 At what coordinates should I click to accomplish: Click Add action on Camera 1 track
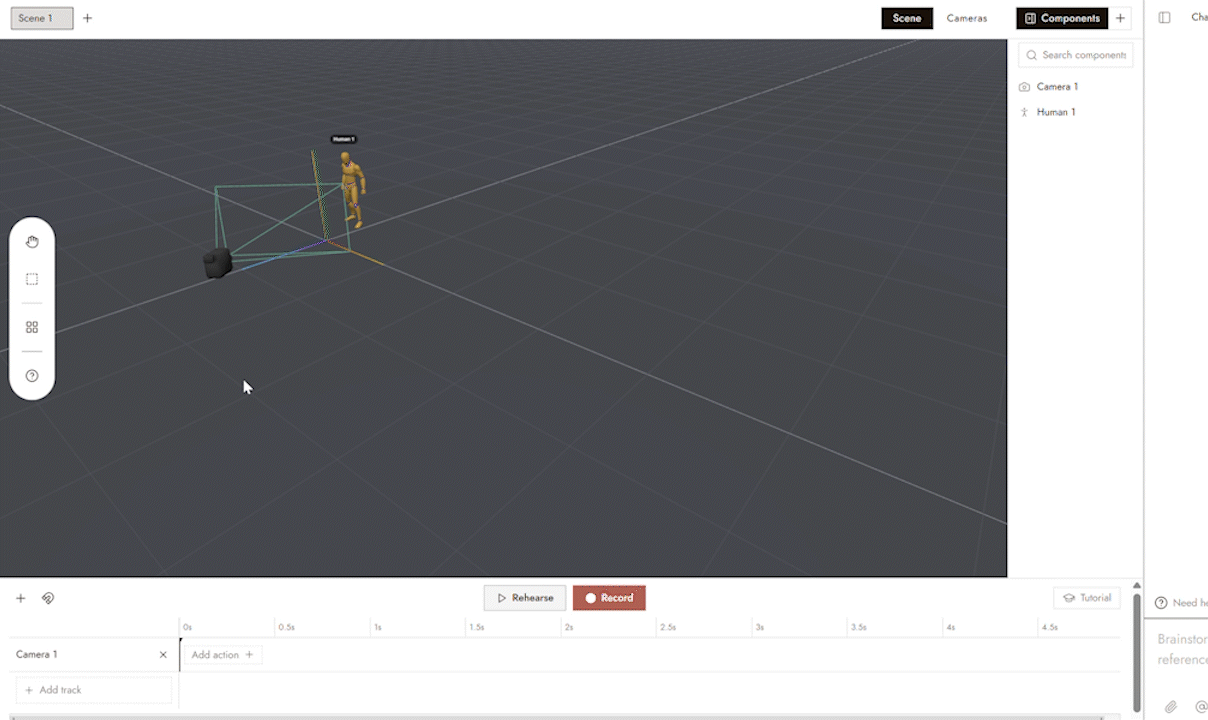(x=223, y=655)
